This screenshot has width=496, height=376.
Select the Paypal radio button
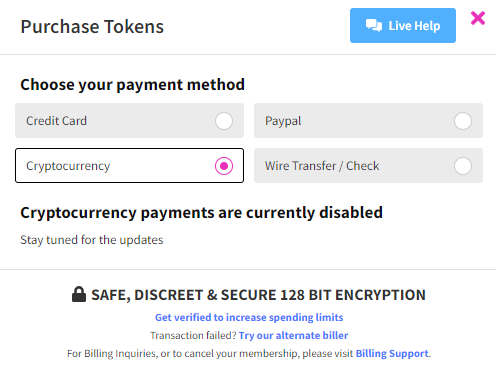tap(463, 121)
